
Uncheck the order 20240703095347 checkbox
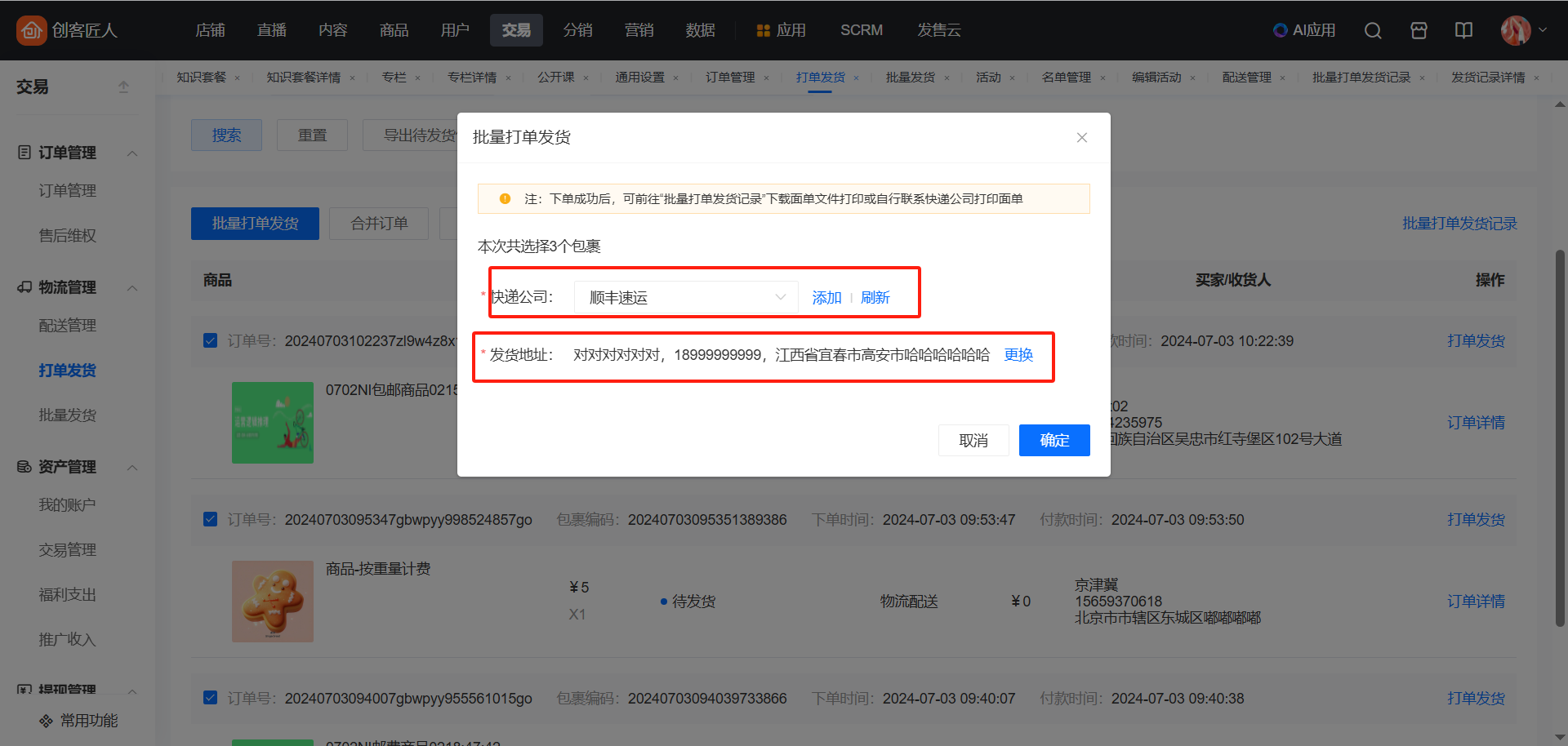coord(211,519)
